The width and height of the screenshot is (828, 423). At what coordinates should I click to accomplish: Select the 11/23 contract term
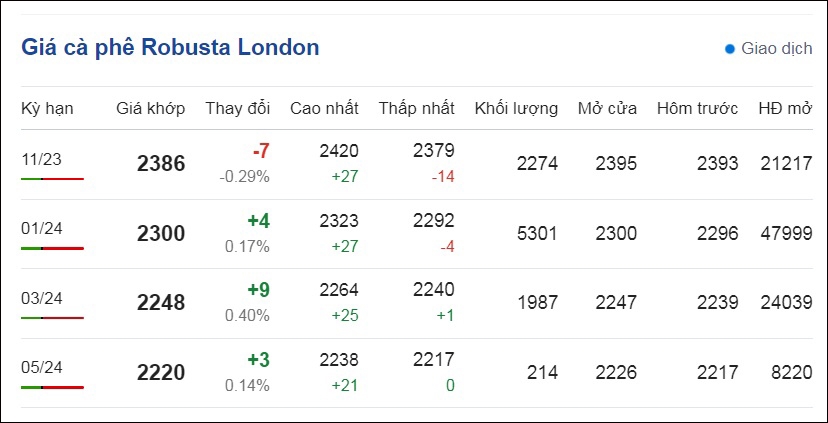[x=42, y=159]
